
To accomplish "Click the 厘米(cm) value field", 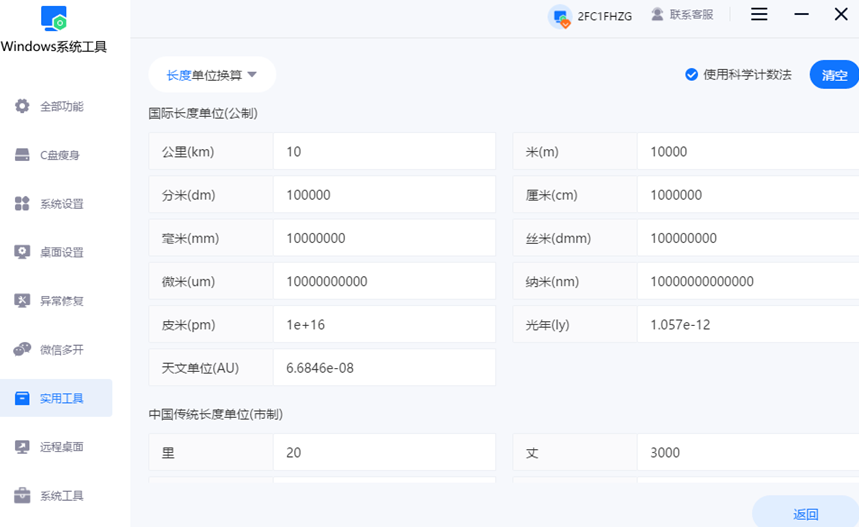I will 748,194.
